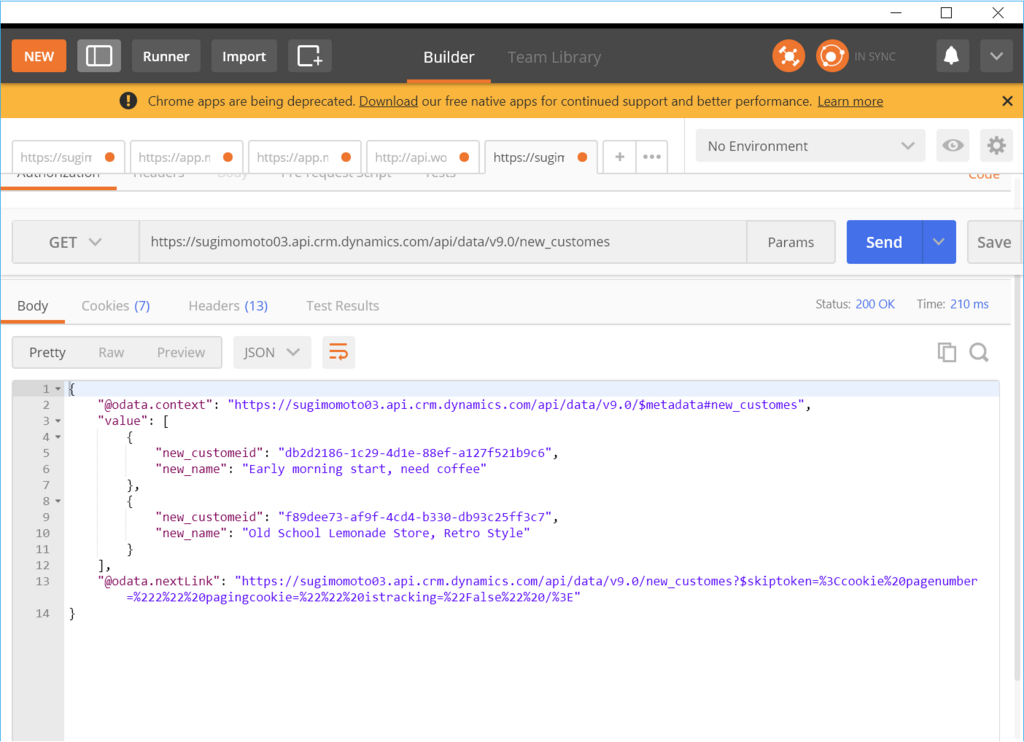The image size is (1024, 742).
Task: Open a new window icon
Action: coord(310,56)
